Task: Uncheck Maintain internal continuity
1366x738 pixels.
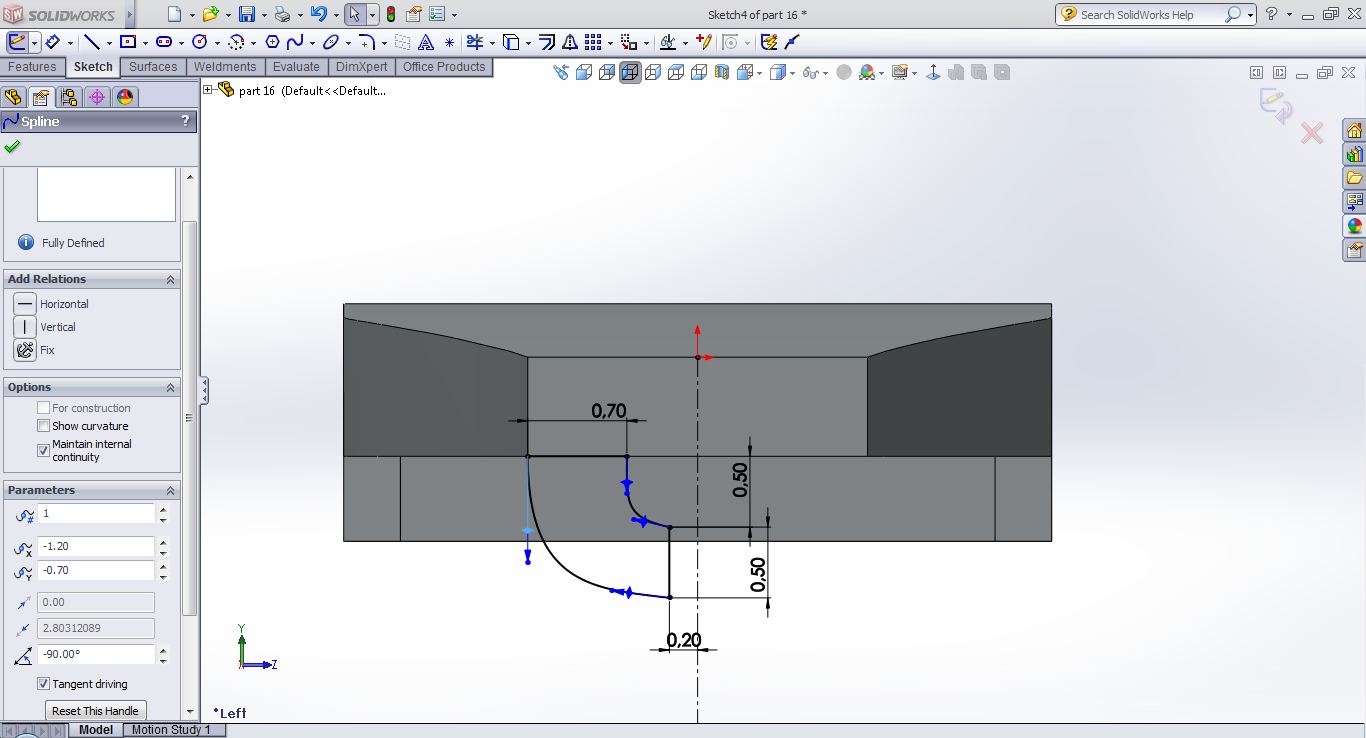Action: [x=43, y=450]
